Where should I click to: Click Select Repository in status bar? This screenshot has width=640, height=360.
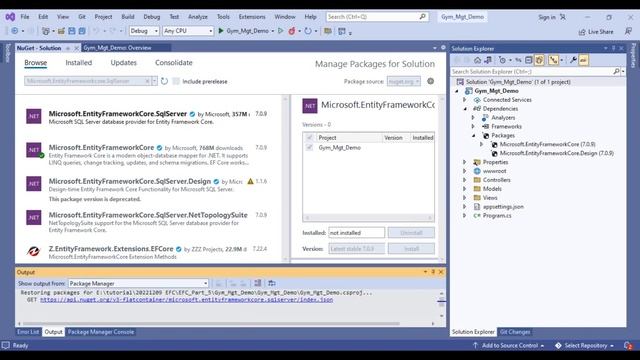584,345
